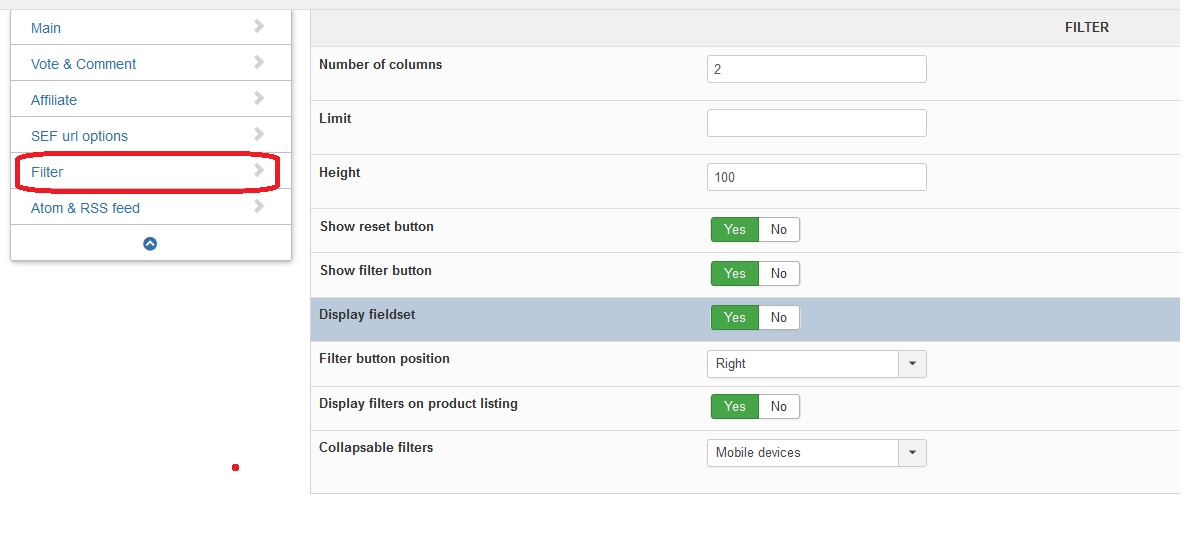The image size is (1195, 542).
Task: Click the Number of columns input field
Action: click(816, 69)
